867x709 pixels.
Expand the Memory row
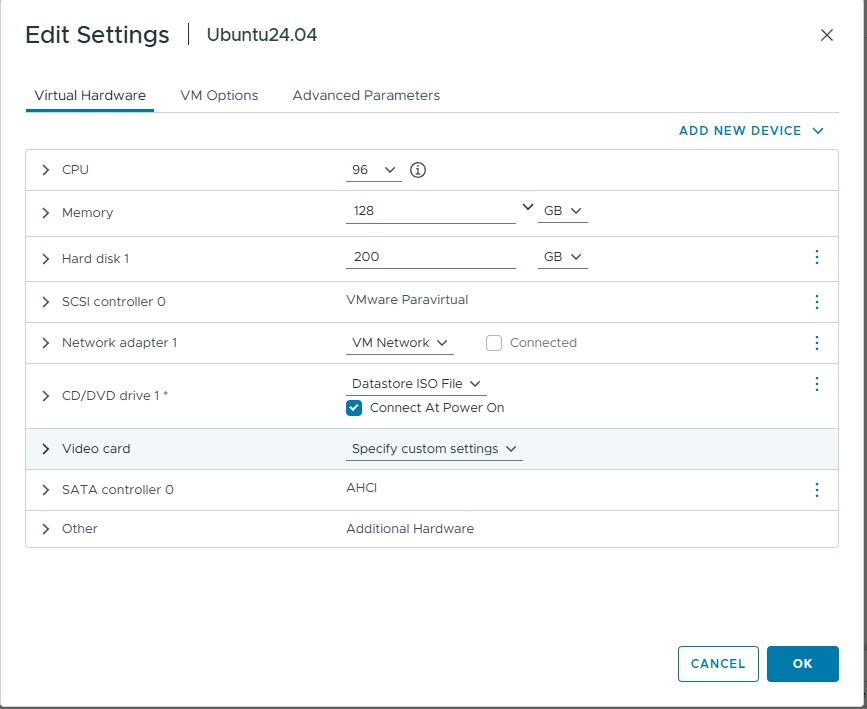46,213
